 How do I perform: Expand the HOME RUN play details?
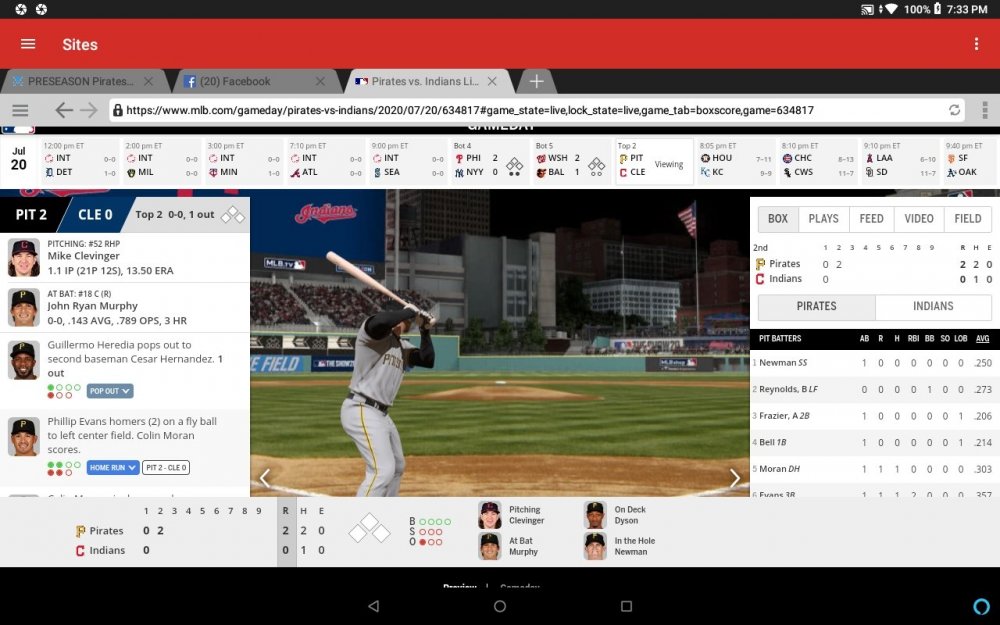point(112,467)
